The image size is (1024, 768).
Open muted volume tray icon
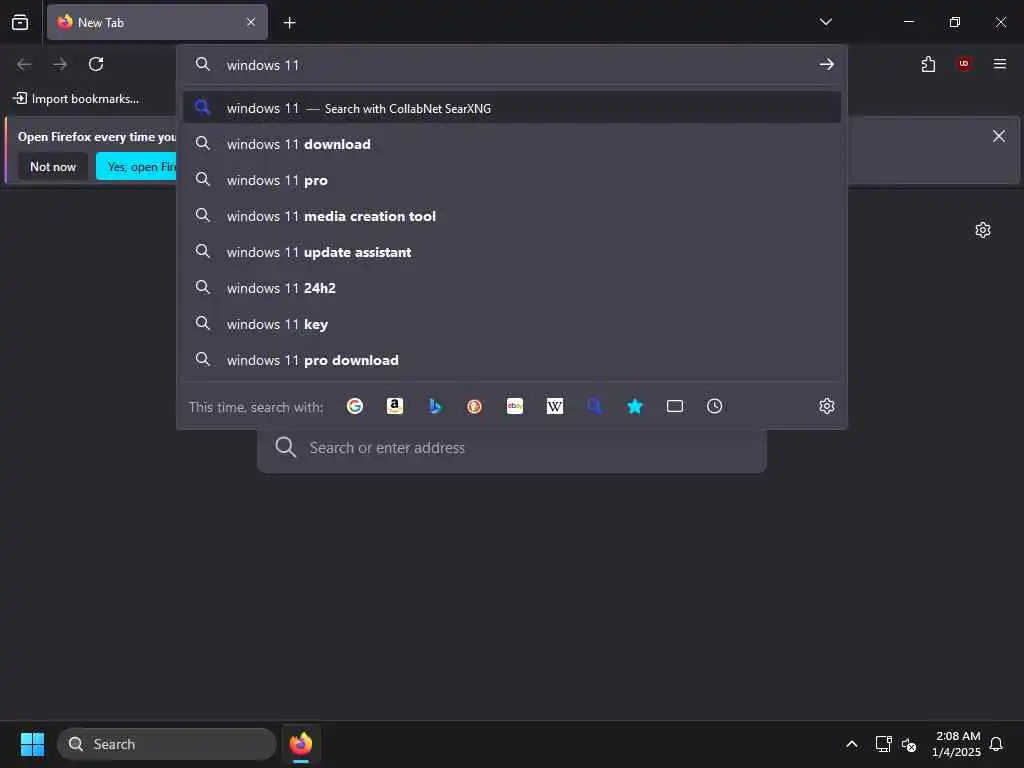909,744
